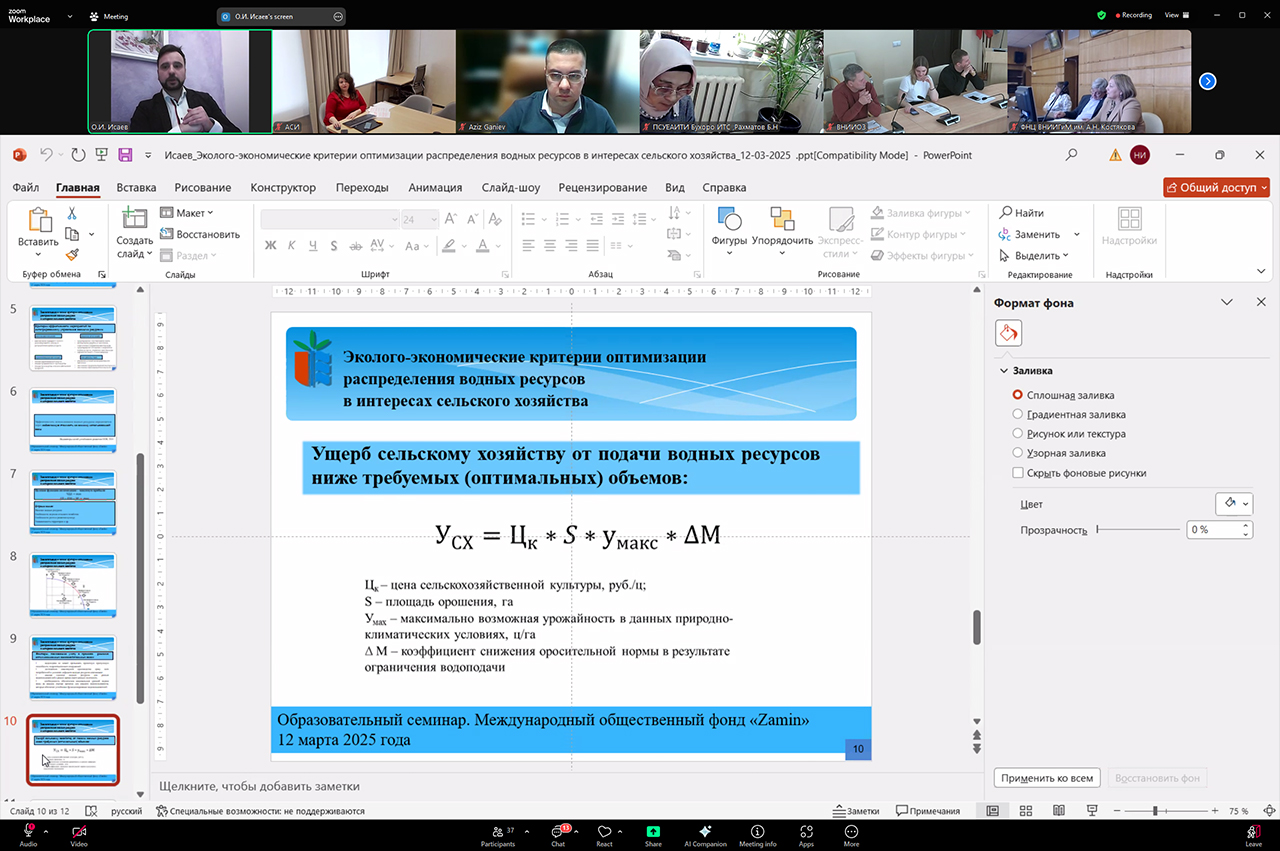Click the save diskette icon
The image size is (1280, 851).
click(x=126, y=155)
